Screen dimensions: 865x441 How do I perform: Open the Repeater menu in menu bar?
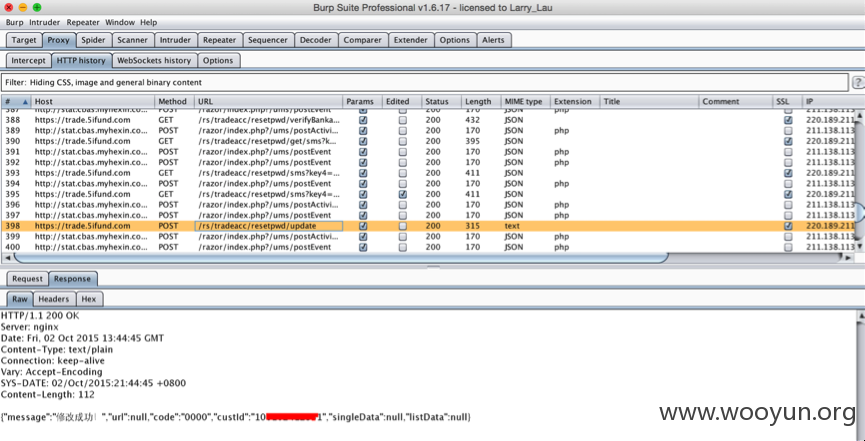pyautogui.click(x=83, y=23)
